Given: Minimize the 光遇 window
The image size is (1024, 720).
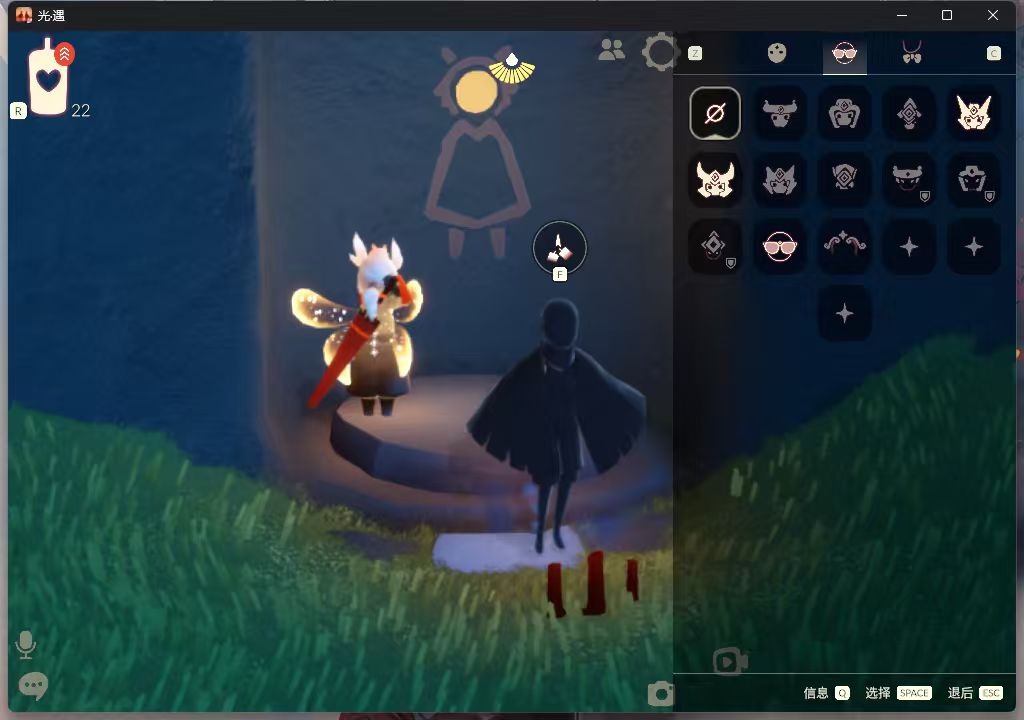Looking at the screenshot, I should click(x=902, y=15).
